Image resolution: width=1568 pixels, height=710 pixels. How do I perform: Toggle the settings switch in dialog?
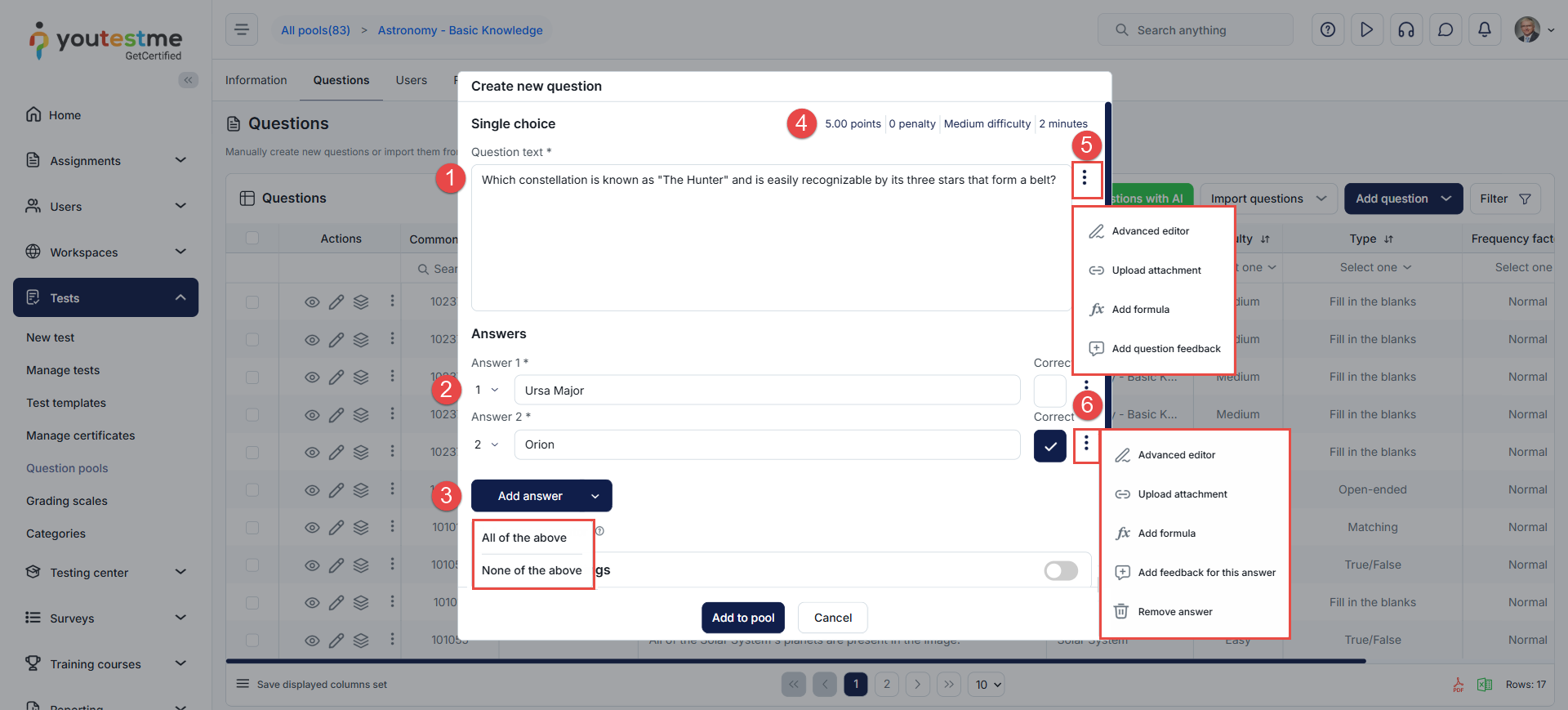1060,570
